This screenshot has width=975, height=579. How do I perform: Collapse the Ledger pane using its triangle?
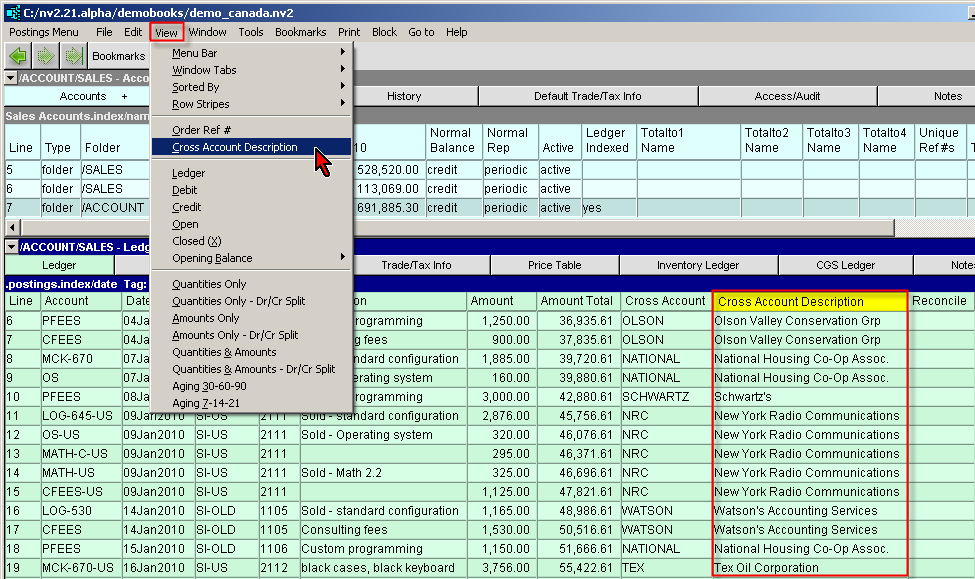click(x=10, y=247)
